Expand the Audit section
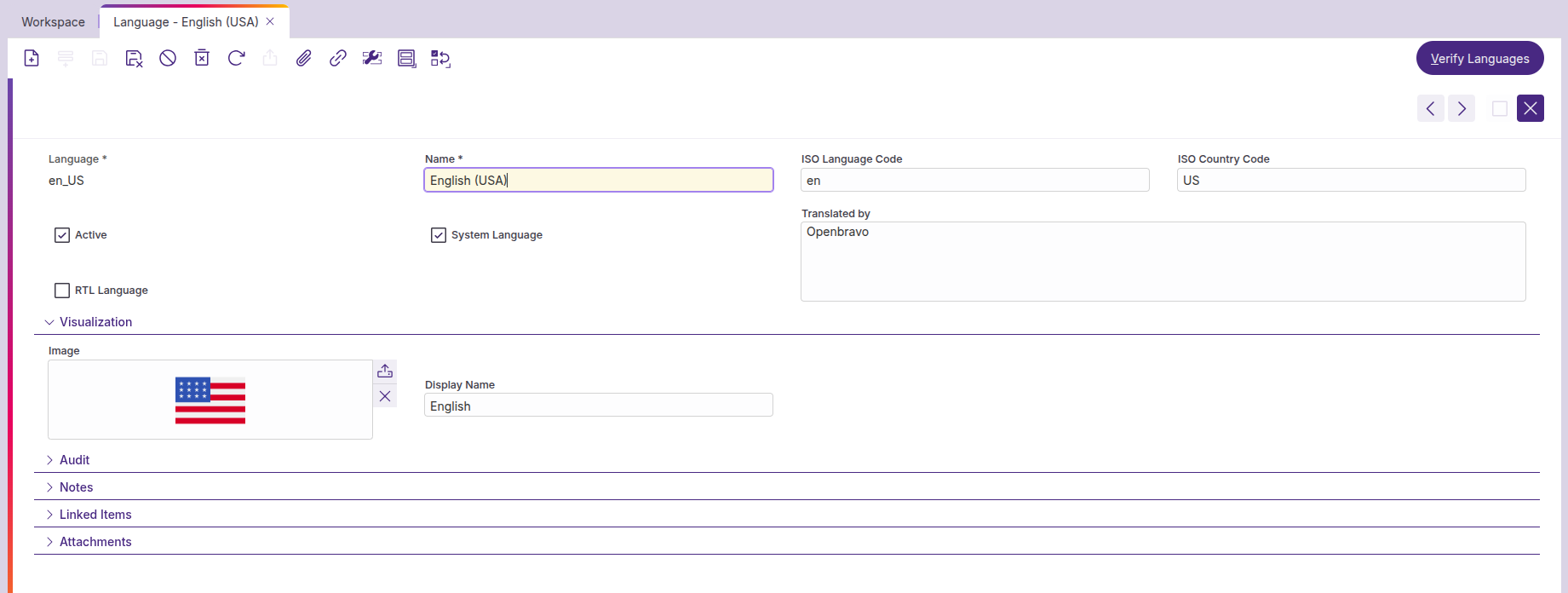Image resolution: width=1568 pixels, height=593 pixels. [x=74, y=460]
